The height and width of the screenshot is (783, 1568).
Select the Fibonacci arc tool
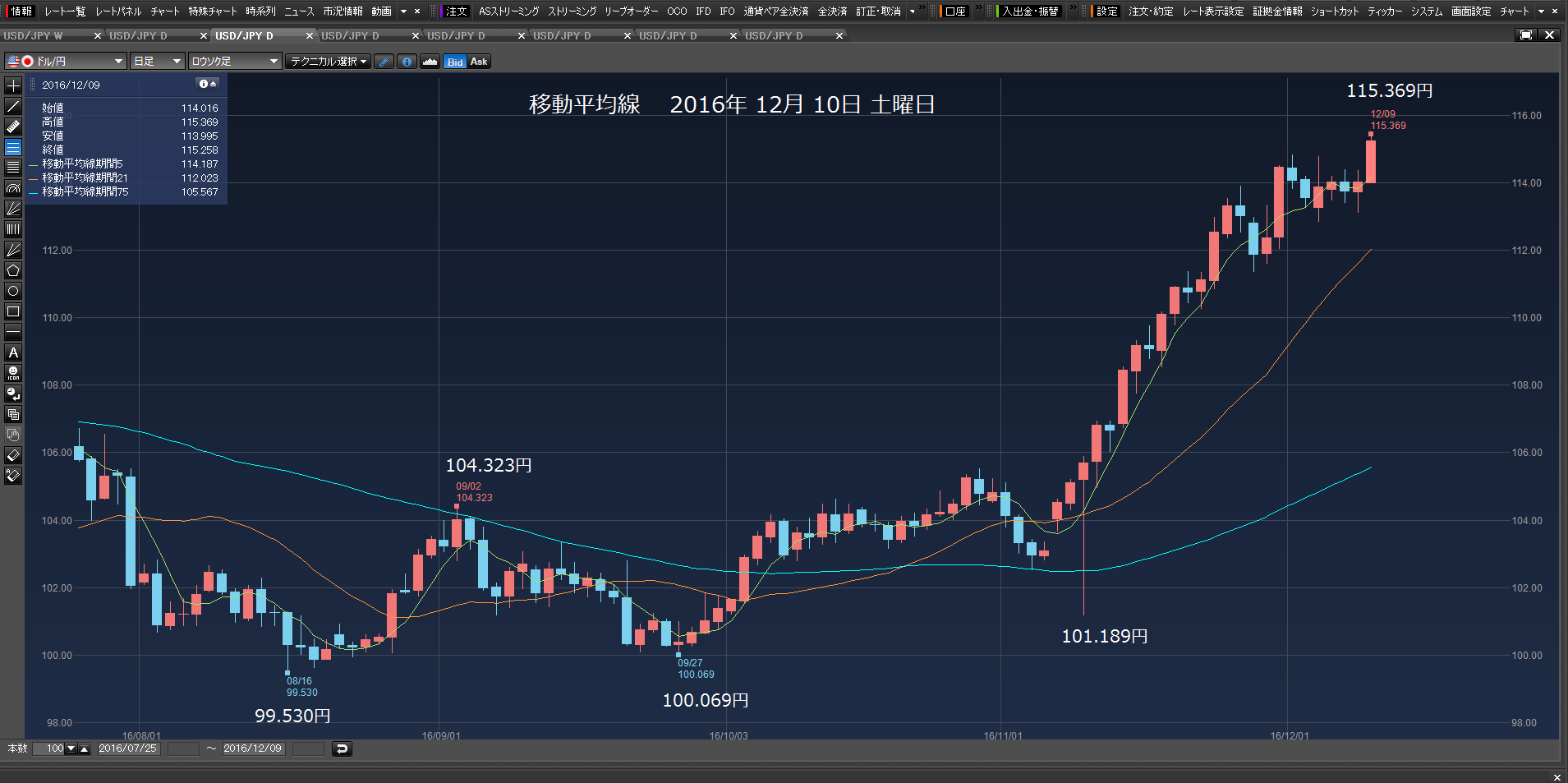13,188
